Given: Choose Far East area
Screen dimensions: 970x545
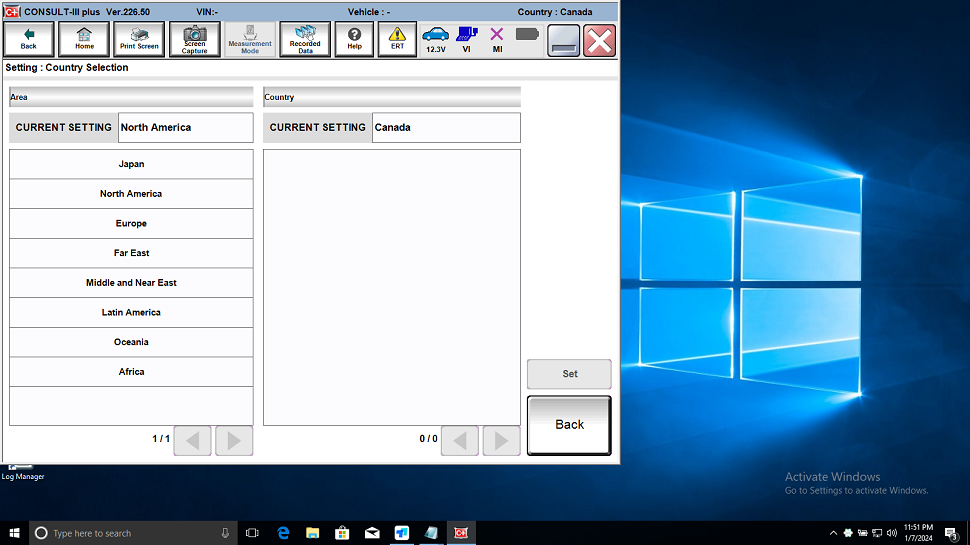Looking at the screenshot, I should [x=131, y=253].
